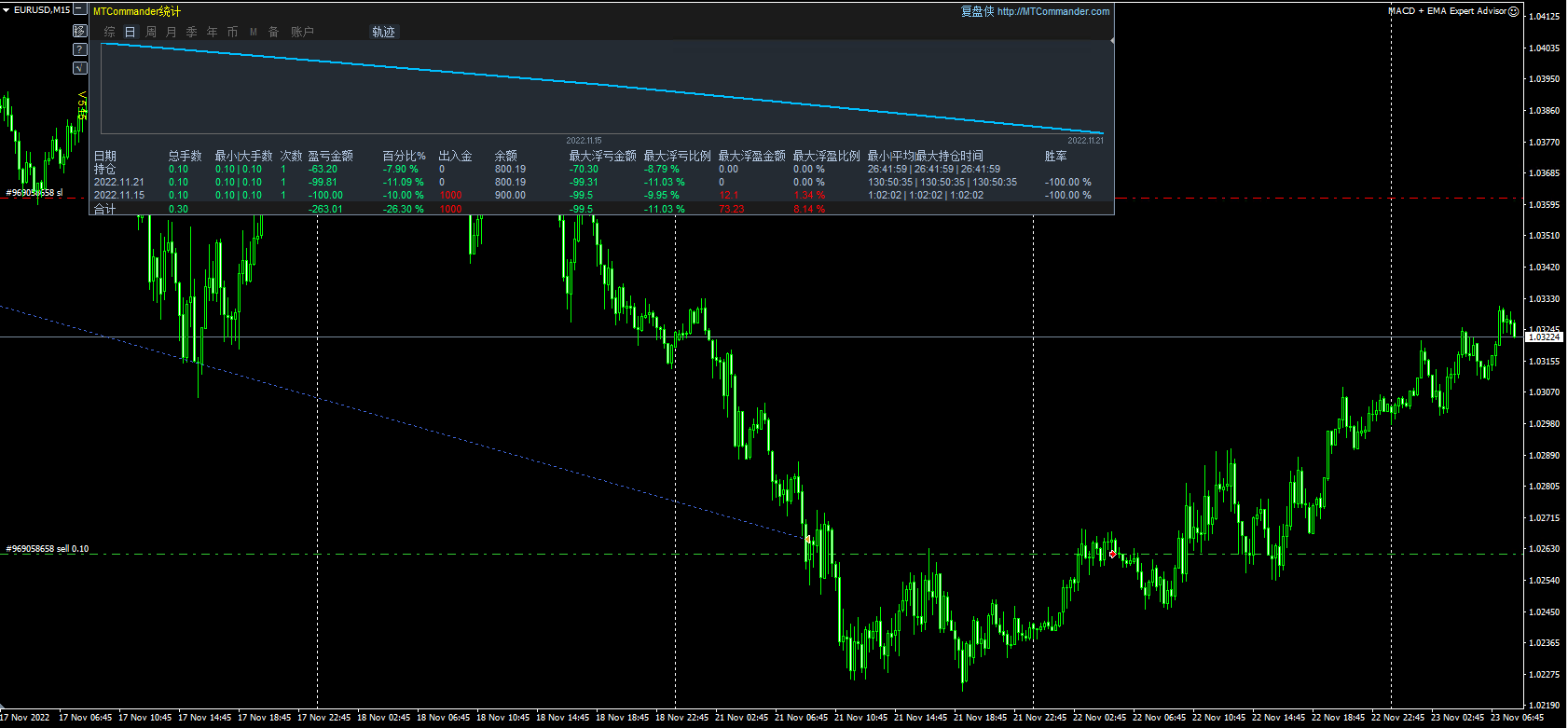Open the http://MTCommander.com link
The height and width of the screenshot is (728, 1568).
click(x=1052, y=11)
